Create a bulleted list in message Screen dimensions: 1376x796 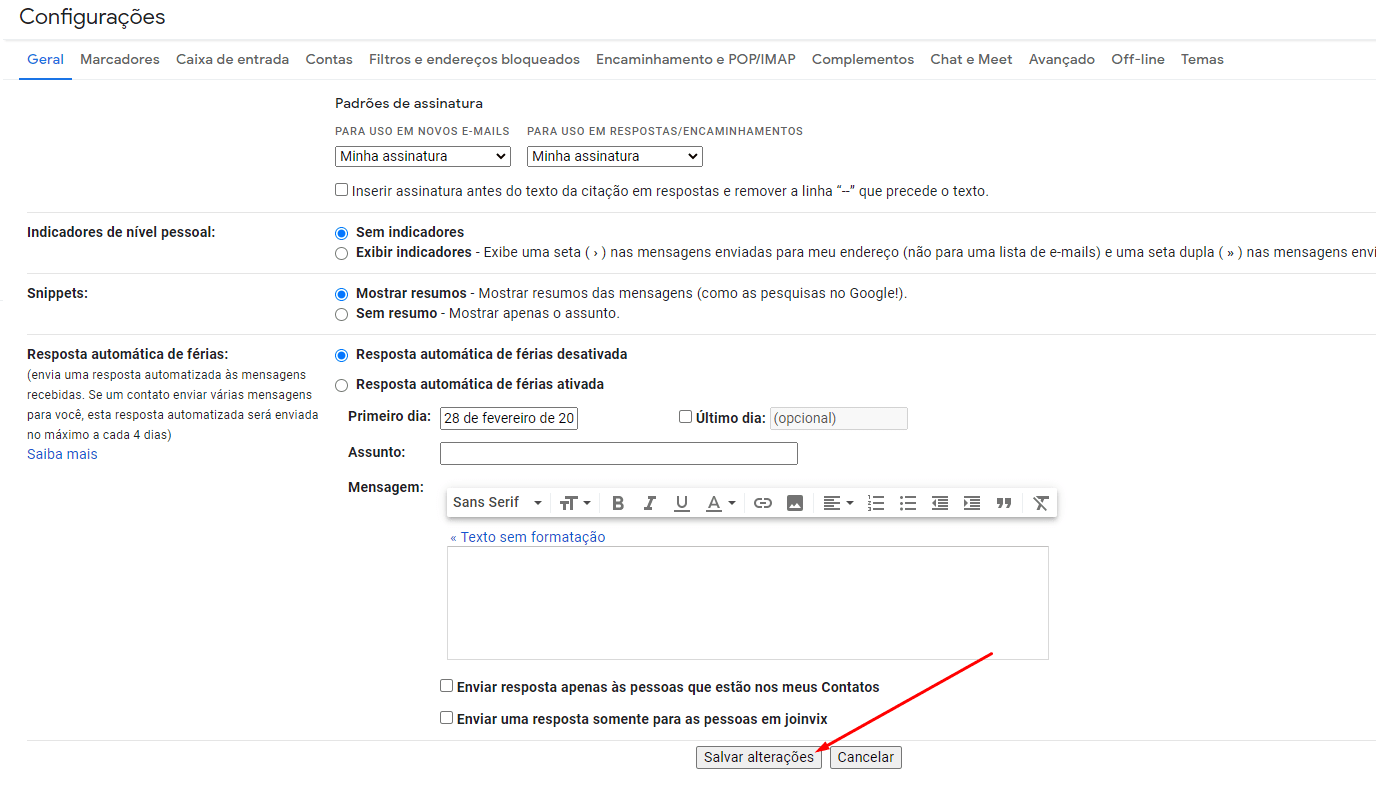tap(908, 503)
